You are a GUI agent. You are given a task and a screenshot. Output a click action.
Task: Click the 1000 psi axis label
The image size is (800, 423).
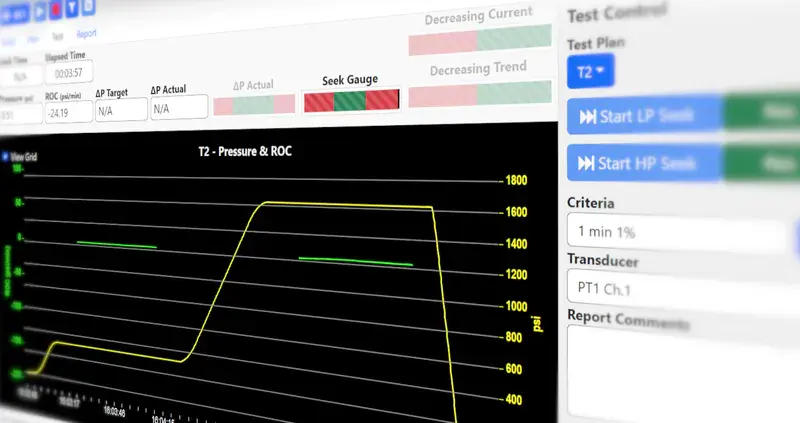pos(516,306)
